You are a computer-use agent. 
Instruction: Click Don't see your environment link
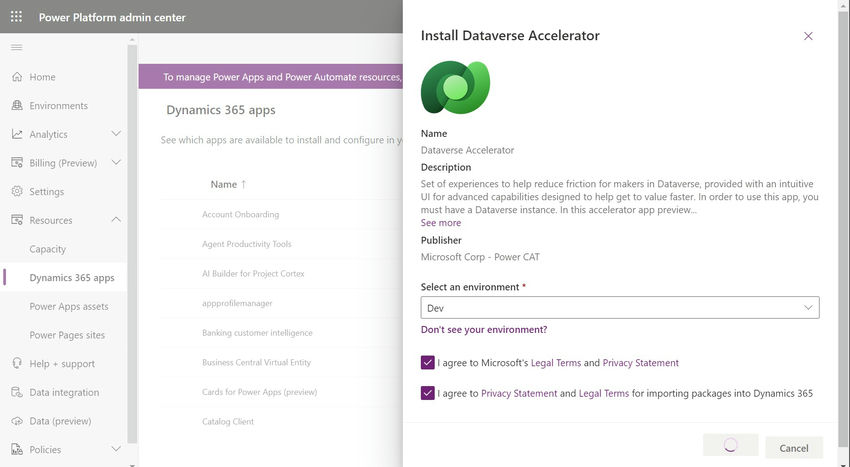[x=484, y=330]
